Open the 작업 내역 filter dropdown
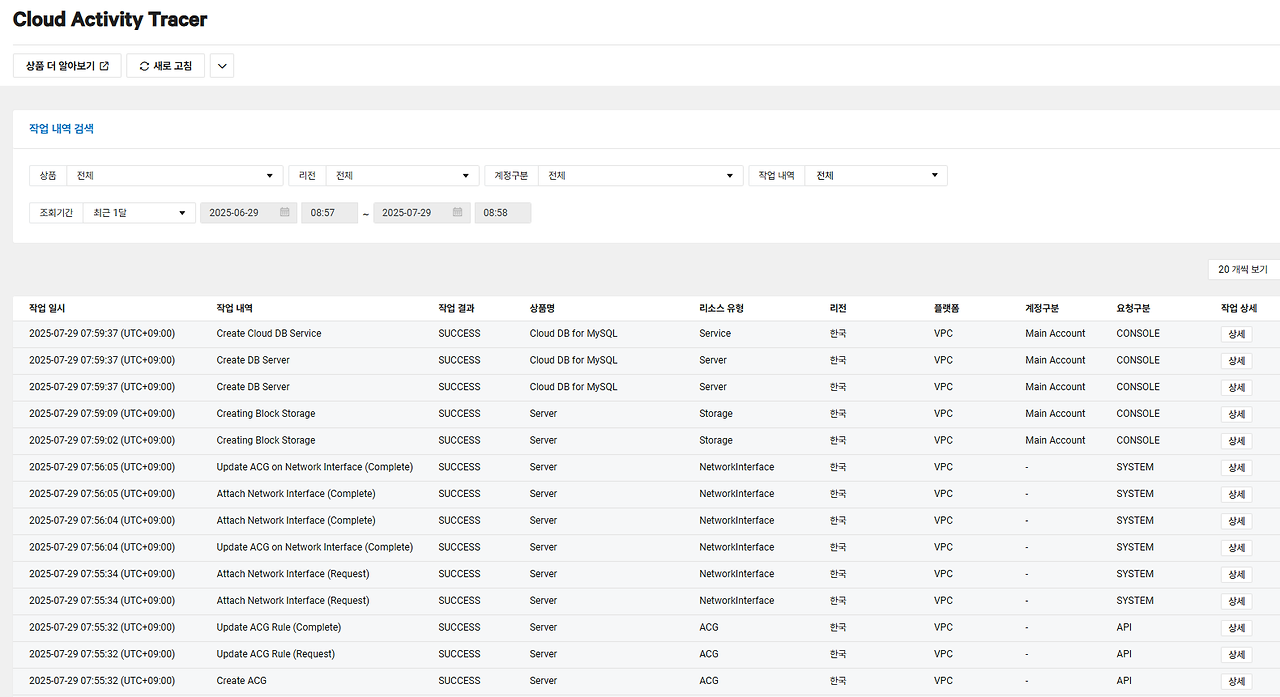Screen dimensions: 1280x697 (x=875, y=176)
